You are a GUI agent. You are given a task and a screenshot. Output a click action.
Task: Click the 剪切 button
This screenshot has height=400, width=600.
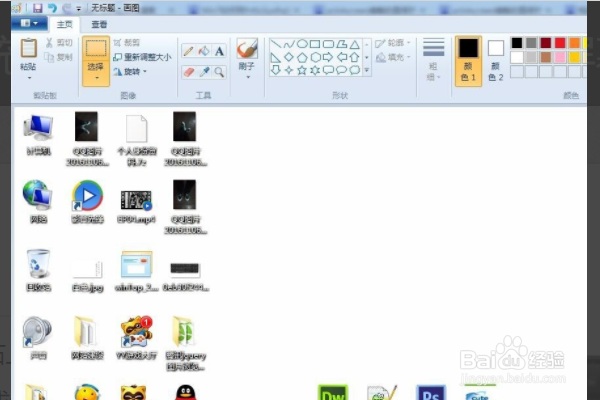tap(59, 43)
